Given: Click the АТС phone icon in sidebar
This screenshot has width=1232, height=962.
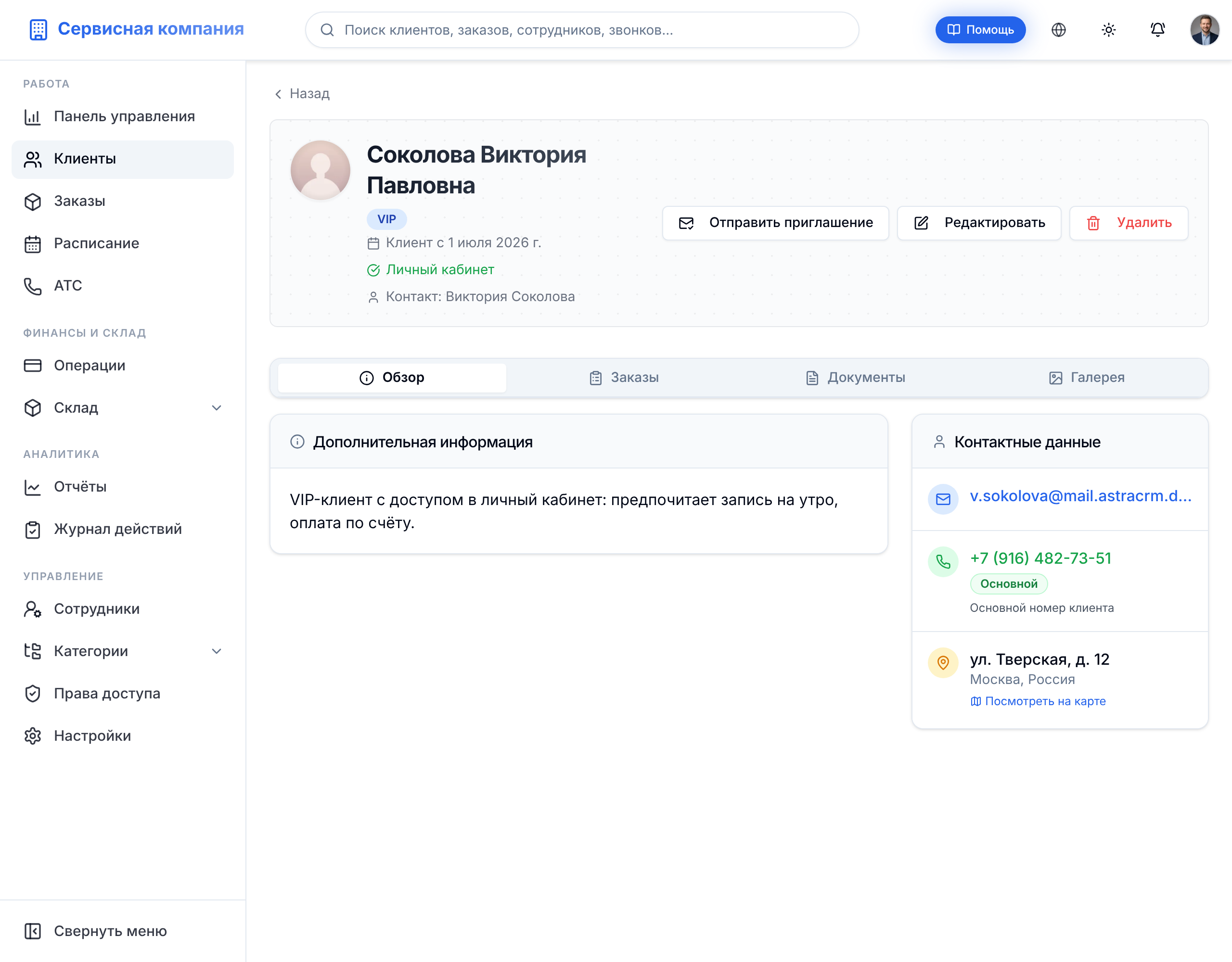Looking at the screenshot, I should [x=33, y=286].
